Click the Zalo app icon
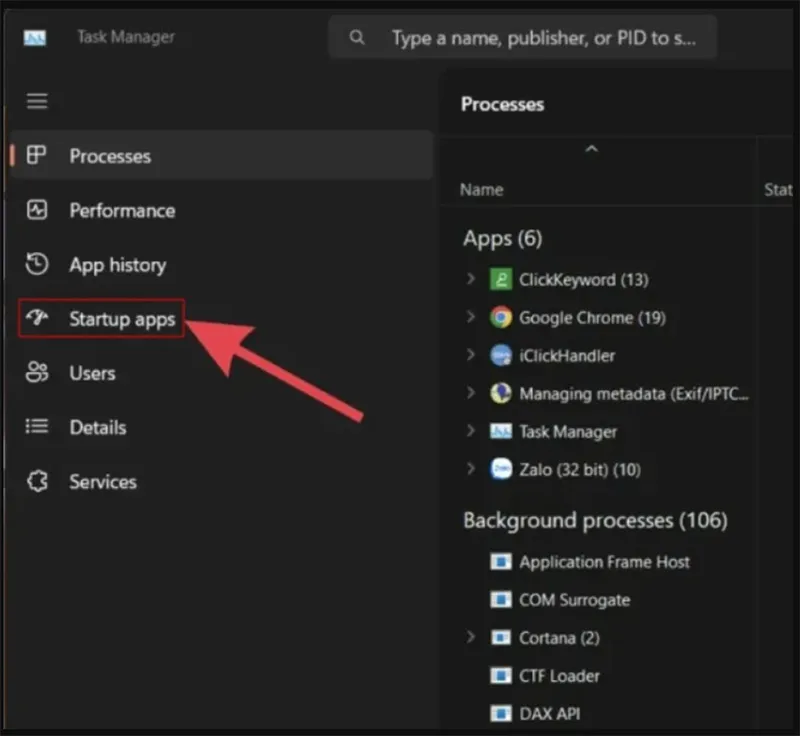Image resolution: width=800 pixels, height=736 pixels. click(501, 469)
